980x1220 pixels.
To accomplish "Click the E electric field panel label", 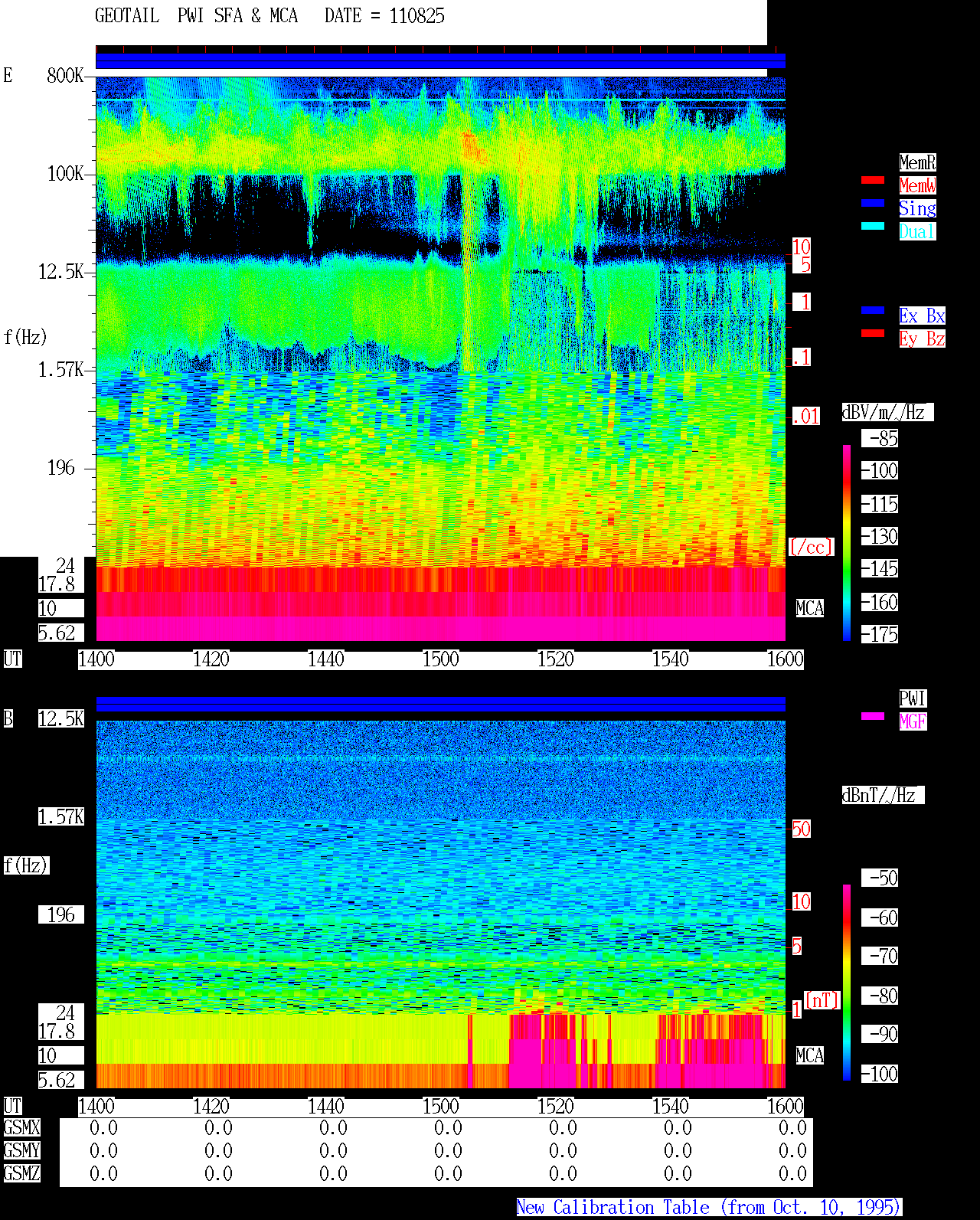I will click(x=8, y=75).
